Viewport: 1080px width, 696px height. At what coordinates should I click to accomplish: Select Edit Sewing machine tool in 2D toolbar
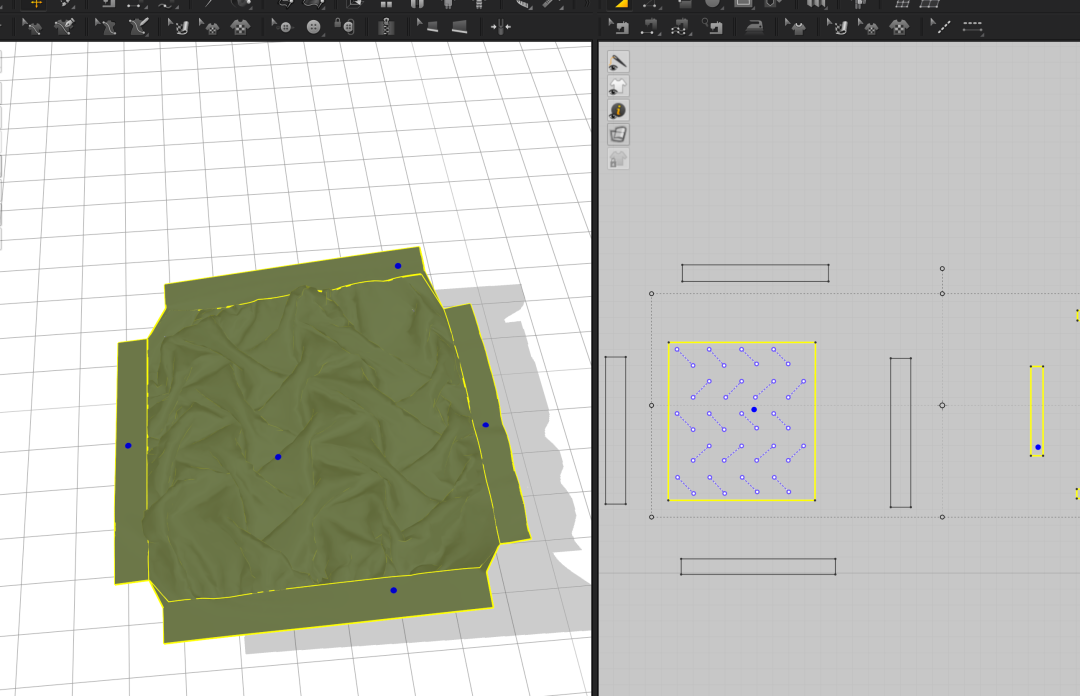pos(619,27)
